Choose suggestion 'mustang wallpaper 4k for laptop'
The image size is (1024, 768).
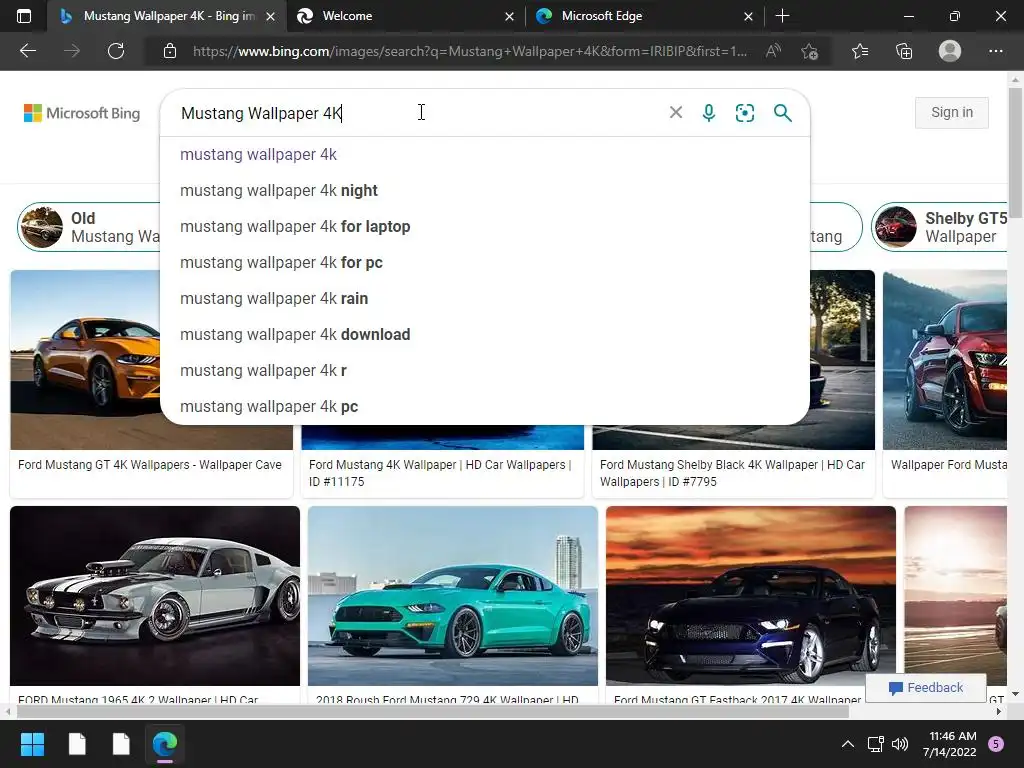485,227
